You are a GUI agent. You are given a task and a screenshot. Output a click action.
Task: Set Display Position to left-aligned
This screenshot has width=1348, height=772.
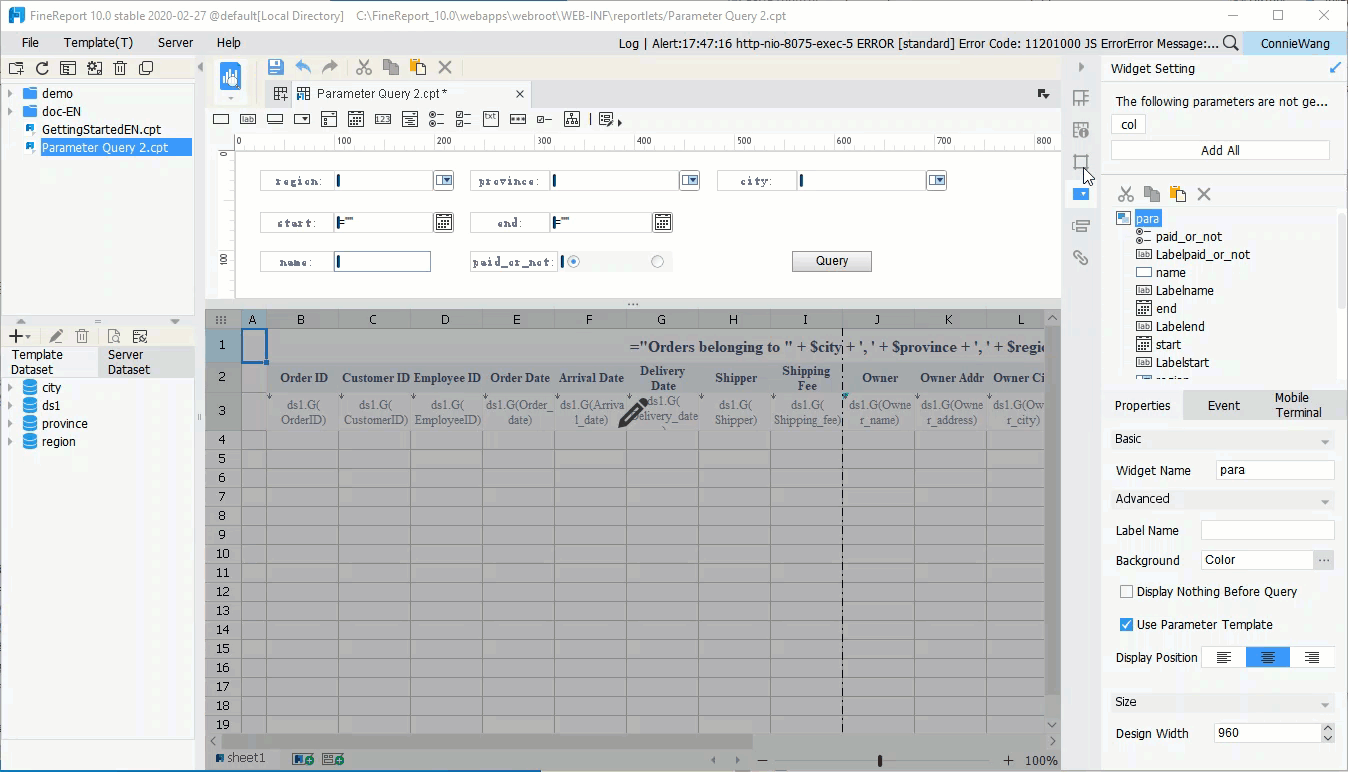(1223, 658)
